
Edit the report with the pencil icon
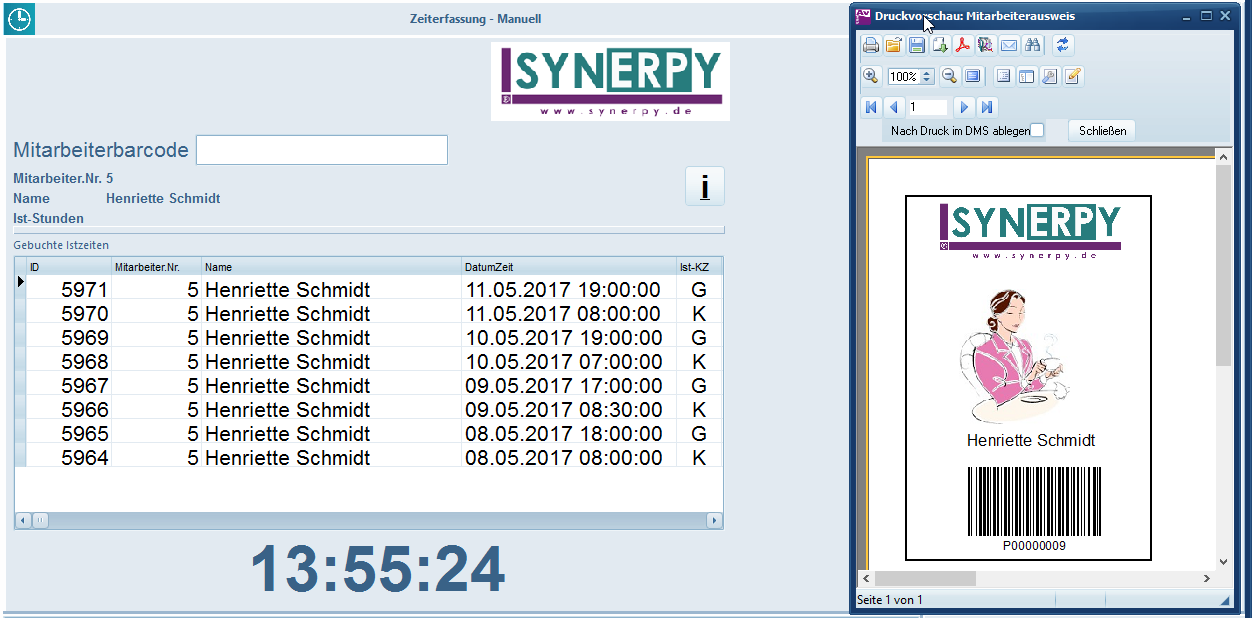(x=1073, y=76)
